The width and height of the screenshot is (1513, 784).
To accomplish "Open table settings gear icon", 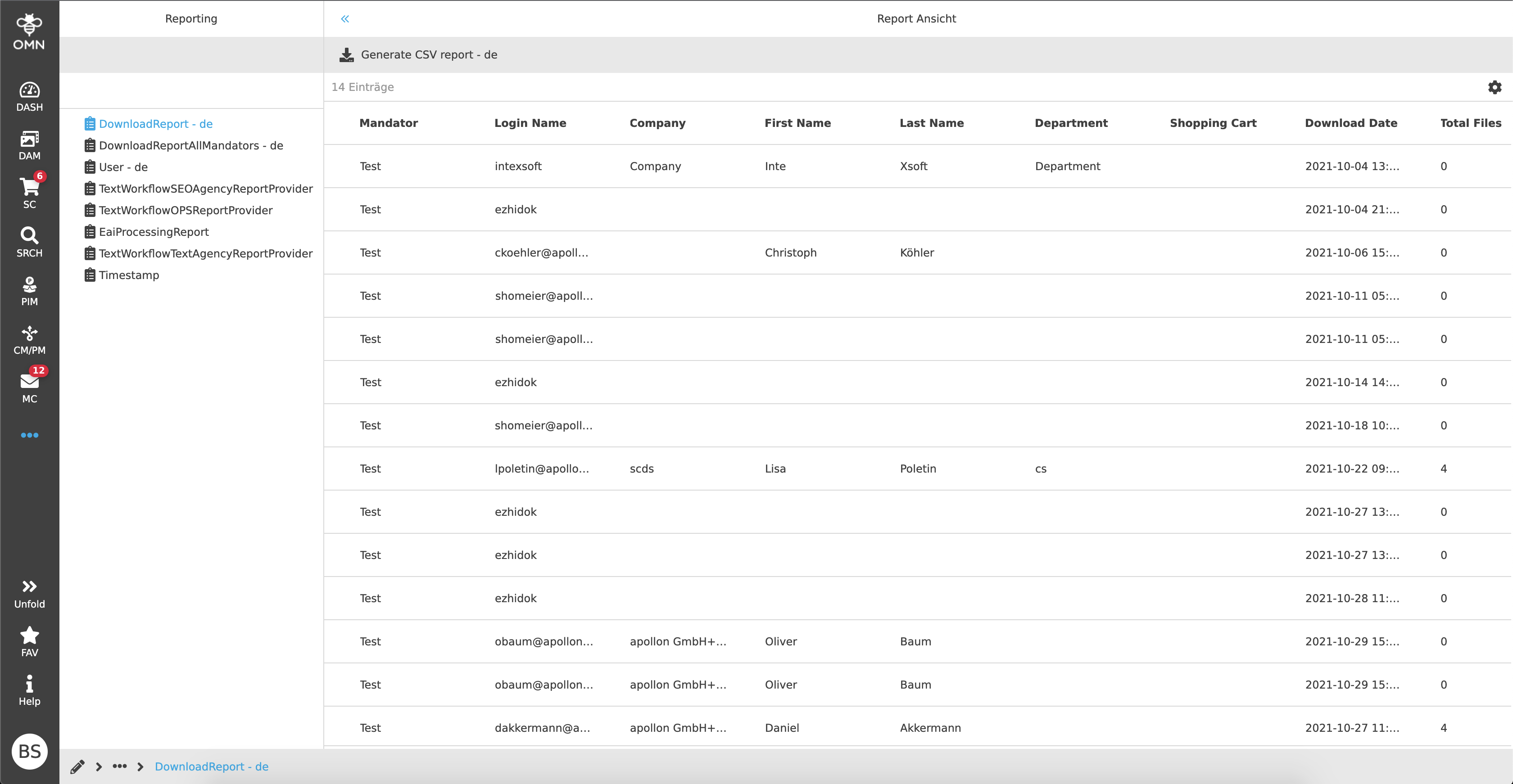I will coord(1494,87).
